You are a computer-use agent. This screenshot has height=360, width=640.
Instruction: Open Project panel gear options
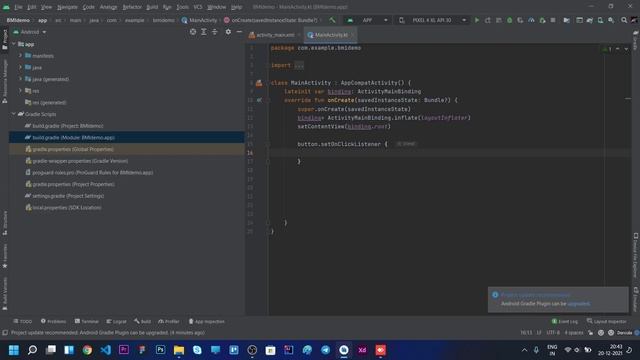point(228,32)
